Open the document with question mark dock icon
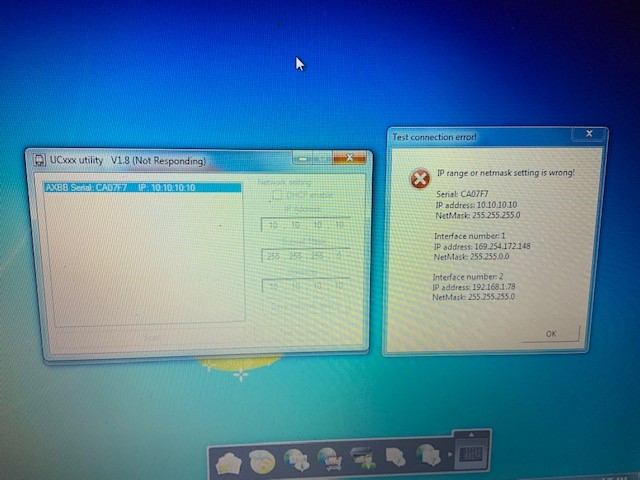640x480 pixels. 396,460
